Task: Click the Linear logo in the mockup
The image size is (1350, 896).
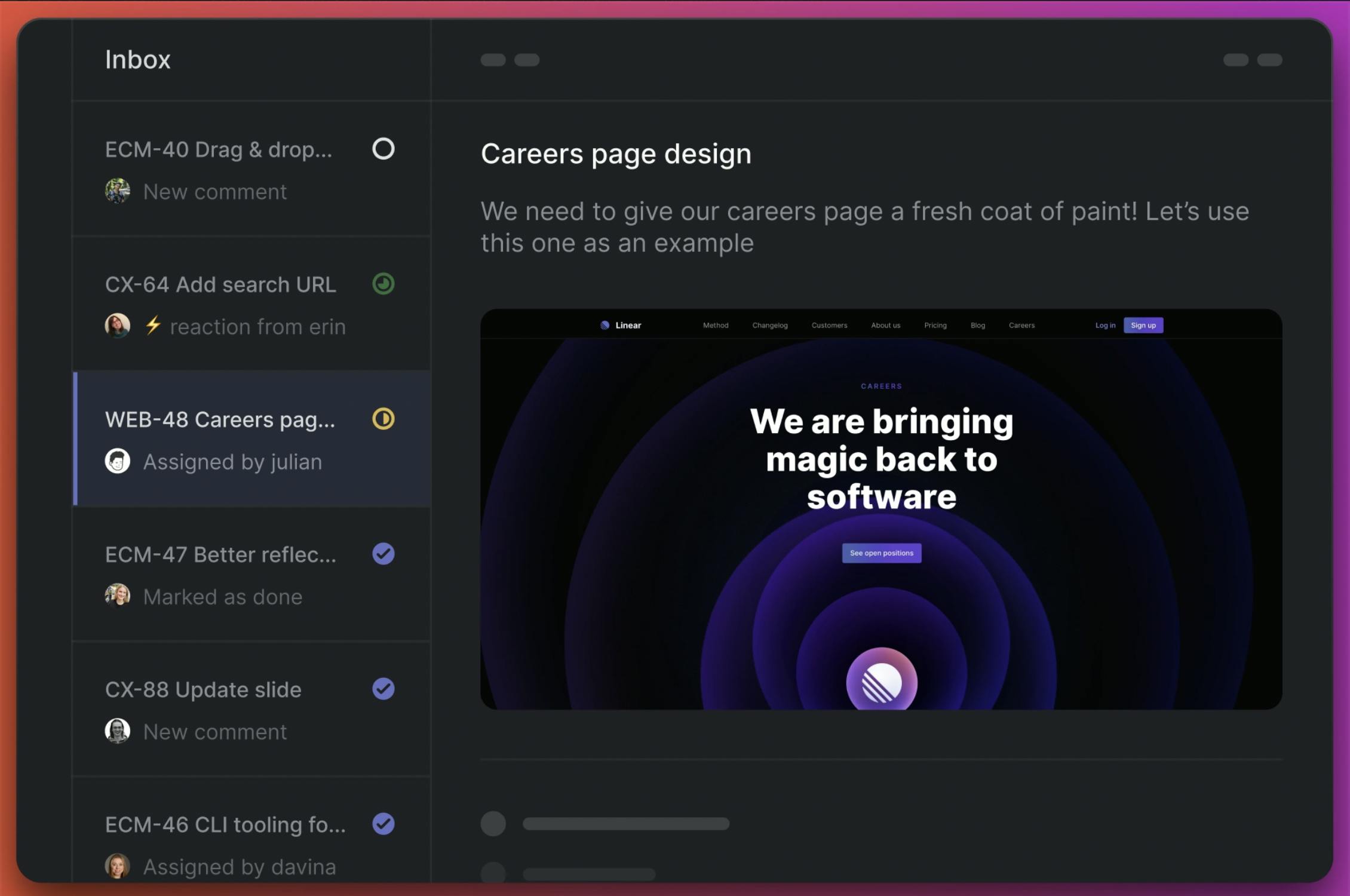Action: click(620, 325)
